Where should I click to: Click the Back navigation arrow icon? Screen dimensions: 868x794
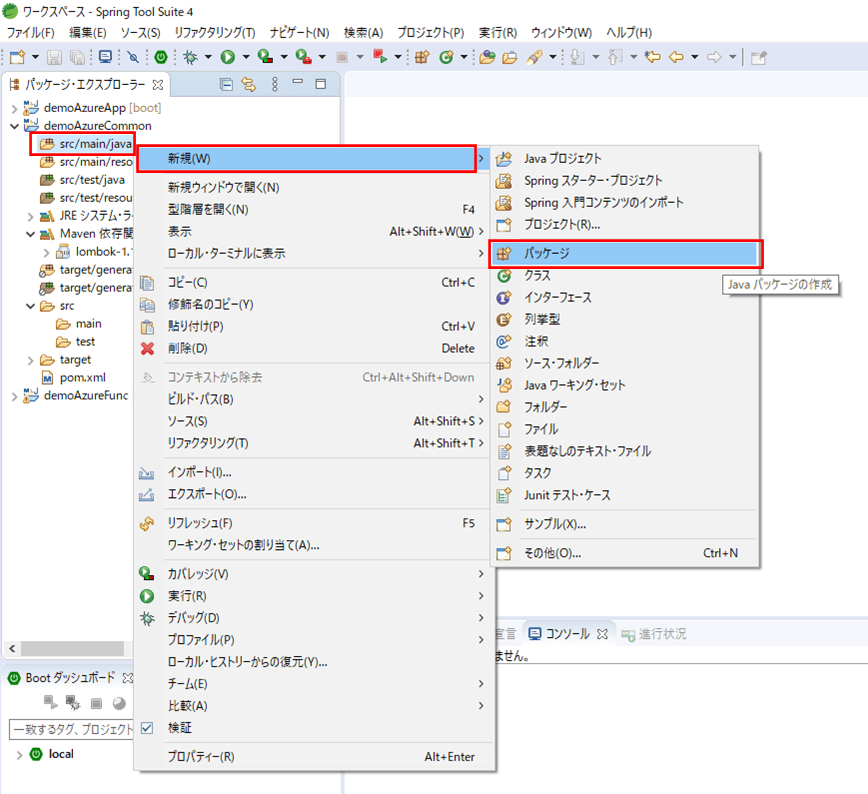click(x=679, y=57)
